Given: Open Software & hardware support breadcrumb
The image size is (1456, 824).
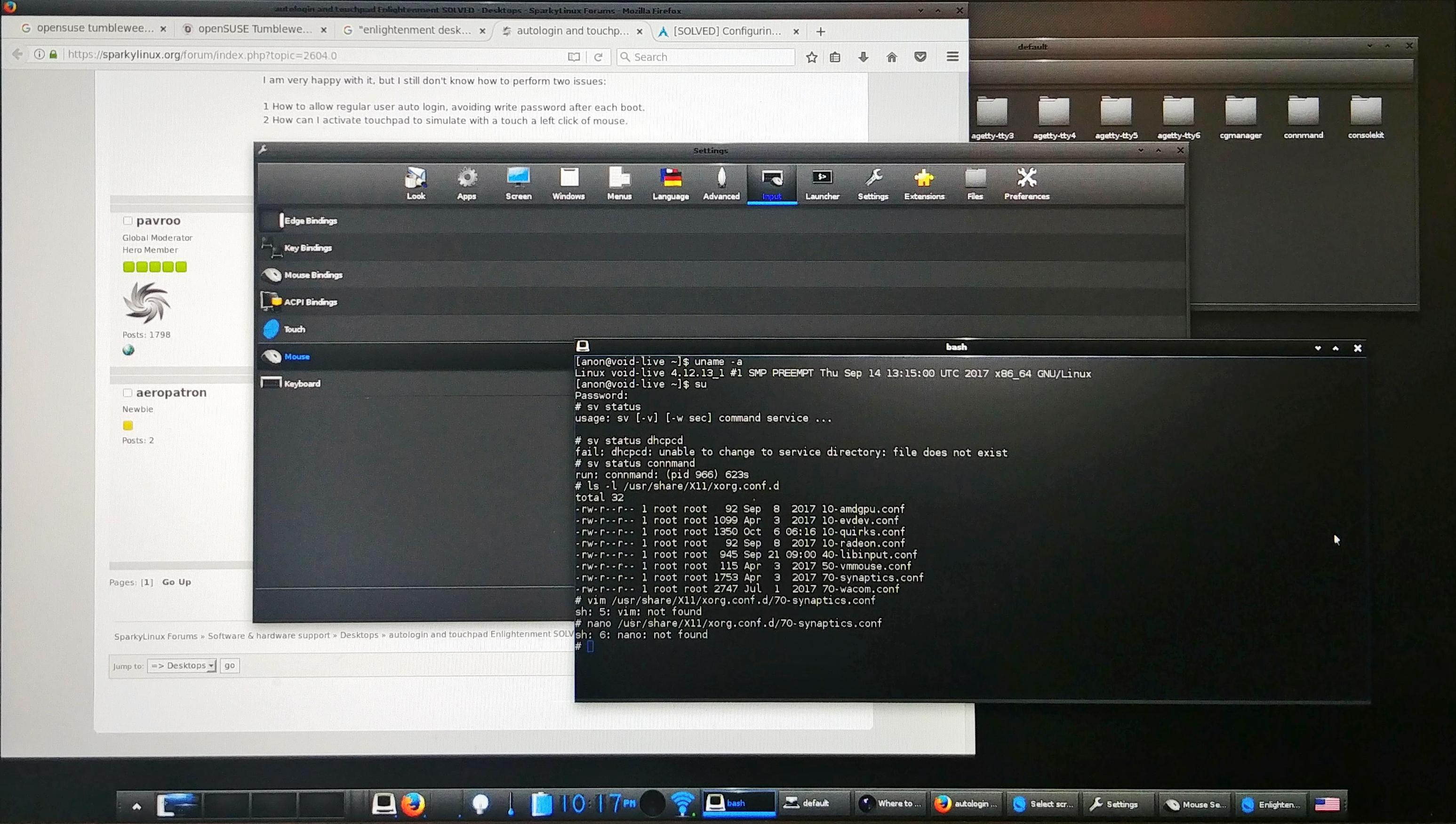Looking at the screenshot, I should (268, 636).
